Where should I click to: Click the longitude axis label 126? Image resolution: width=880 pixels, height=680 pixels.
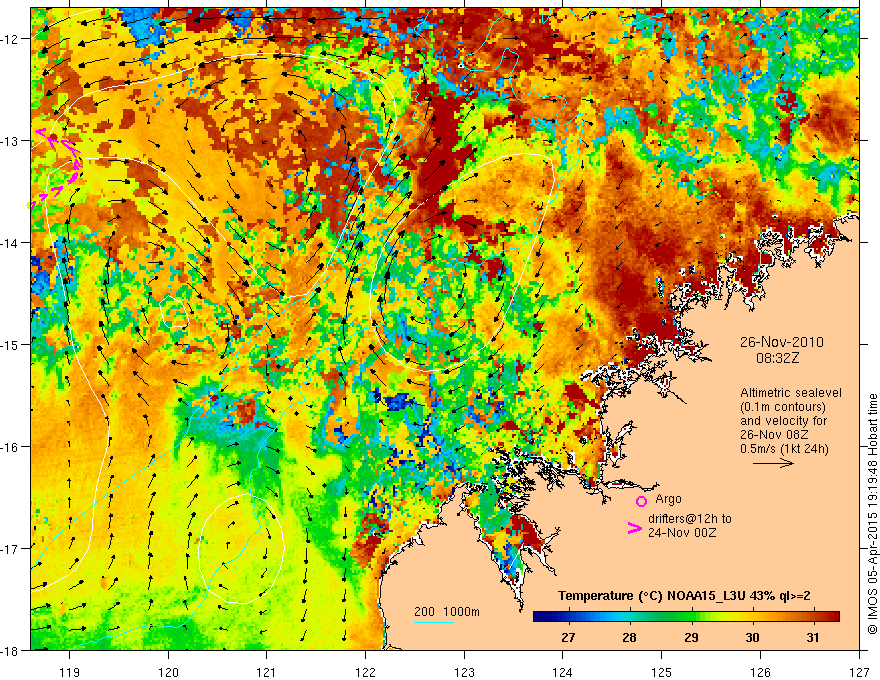point(760,672)
